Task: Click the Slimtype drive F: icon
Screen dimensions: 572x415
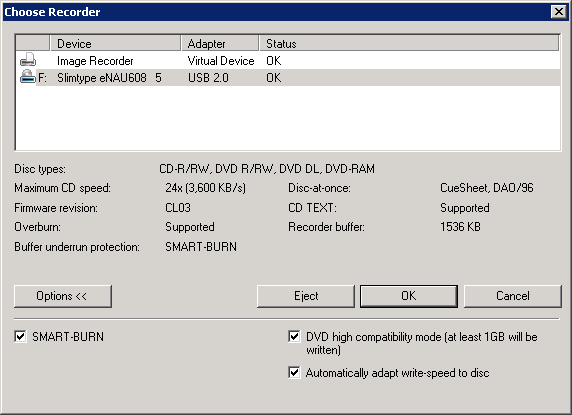Action: coord(28,77)
